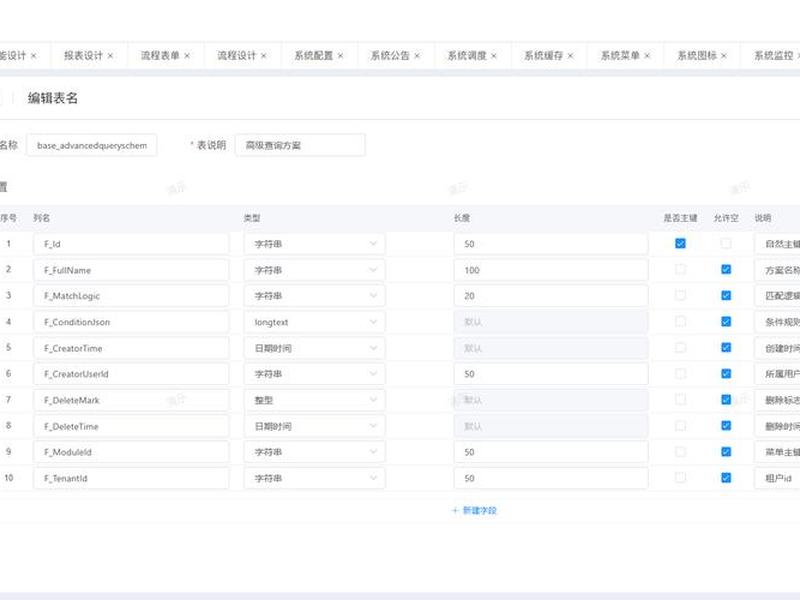Add a new field with 新建字段
Screen dimensions: 800x600
coord(474,510)
